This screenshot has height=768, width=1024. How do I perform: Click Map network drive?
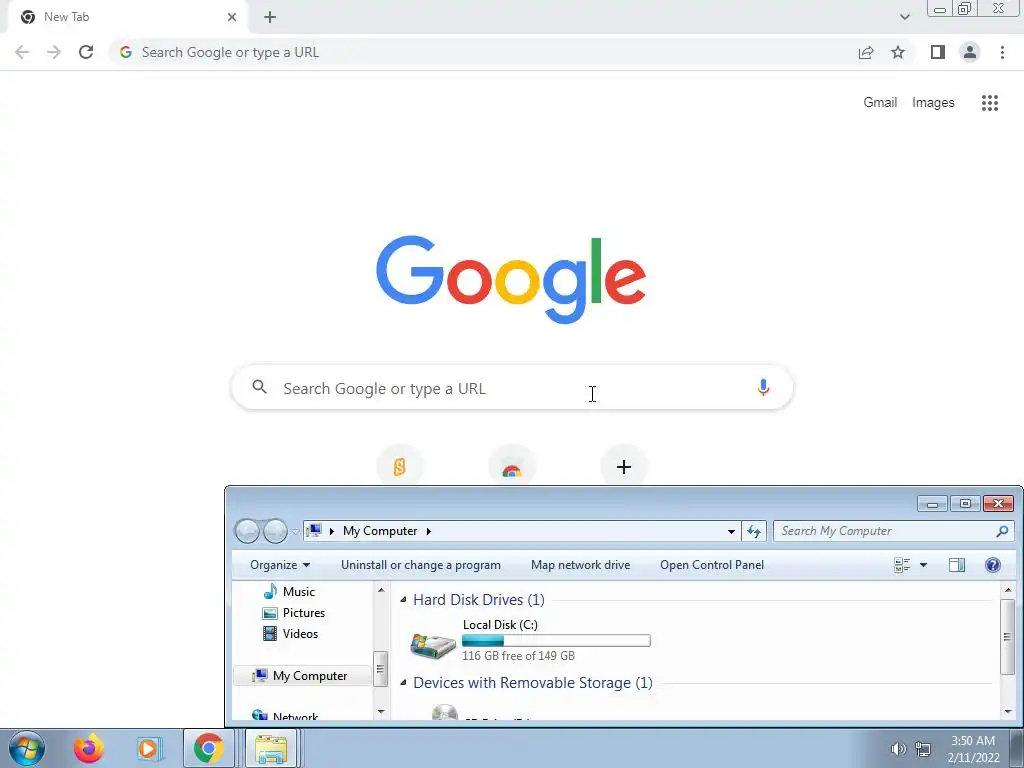[581, 565]
